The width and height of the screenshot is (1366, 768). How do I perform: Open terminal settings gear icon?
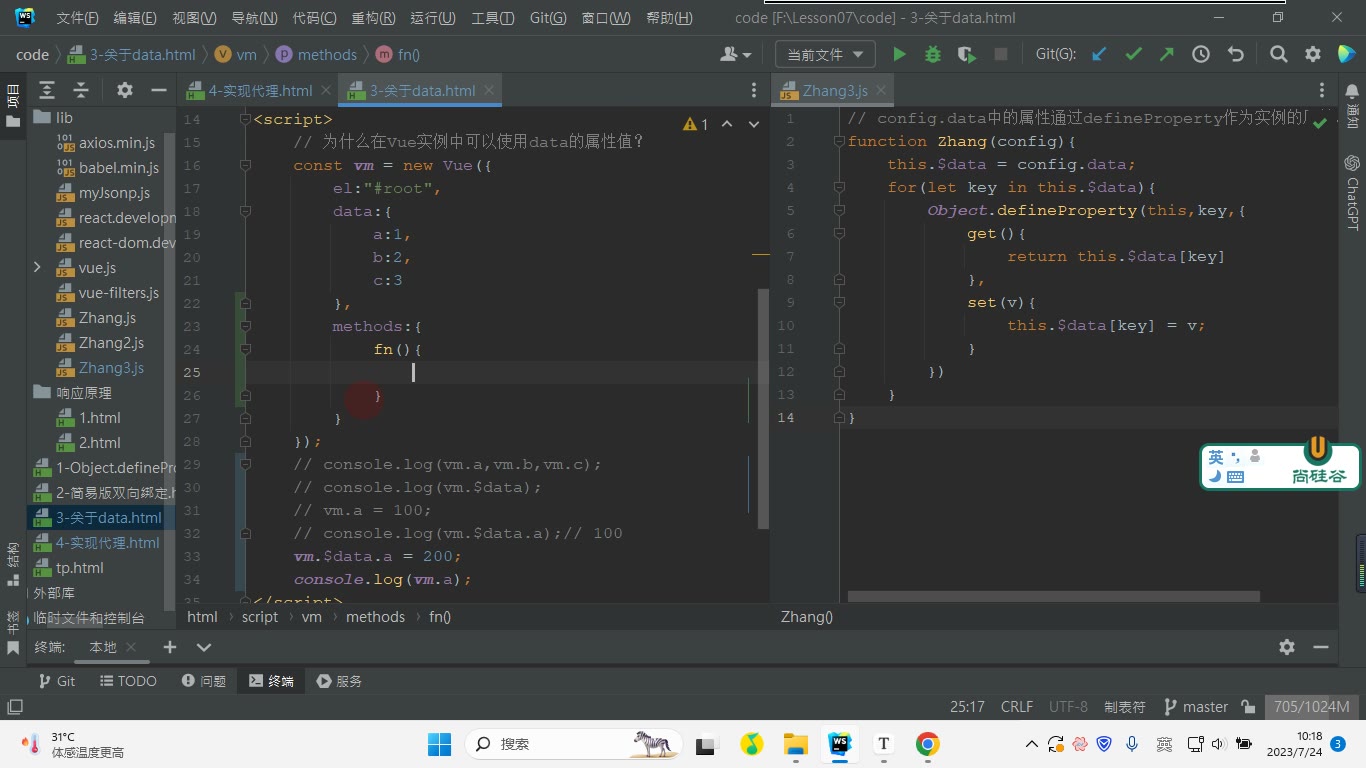click(1287, 647)
